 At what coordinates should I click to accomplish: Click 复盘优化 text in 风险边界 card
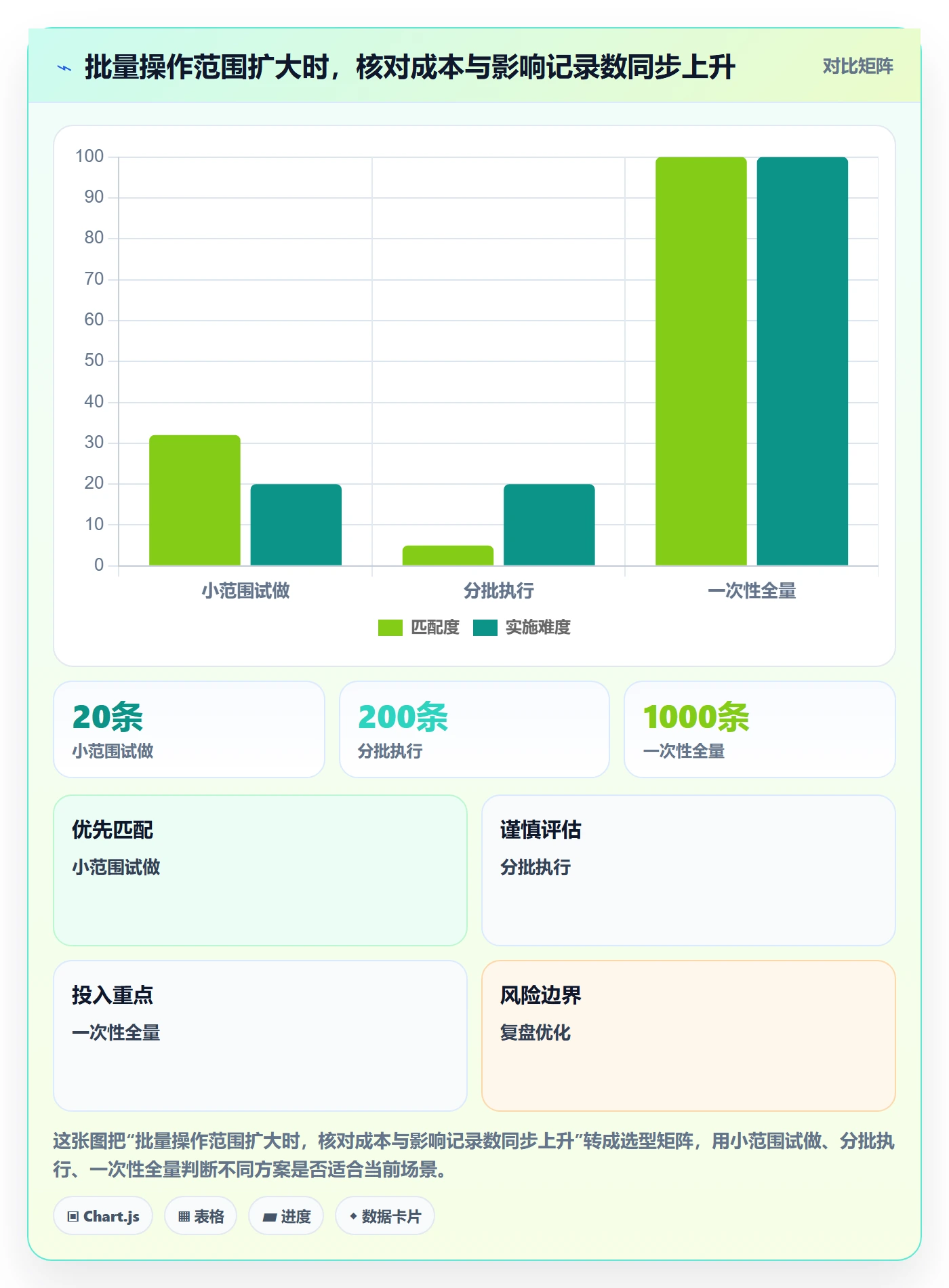pos(536,1032)
